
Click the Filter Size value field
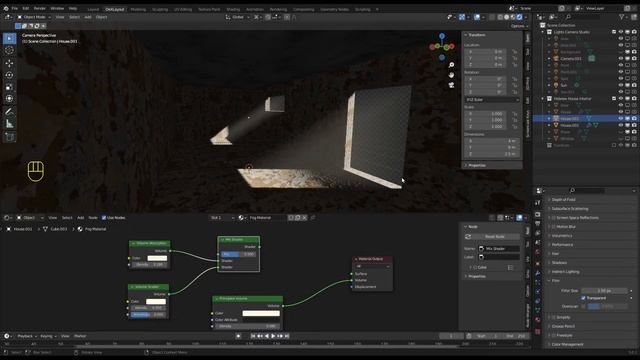[604, 291]
